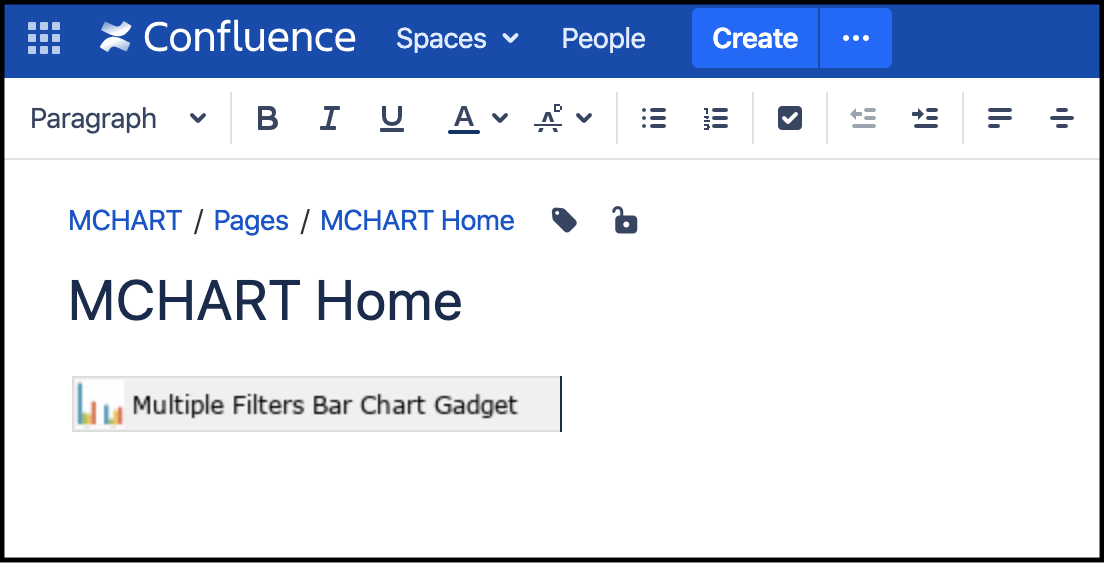Image resolution: width=1104 pixels, height=564 pixels.
Task: Apply italic formatting
Action: click(x=329, y=119)
